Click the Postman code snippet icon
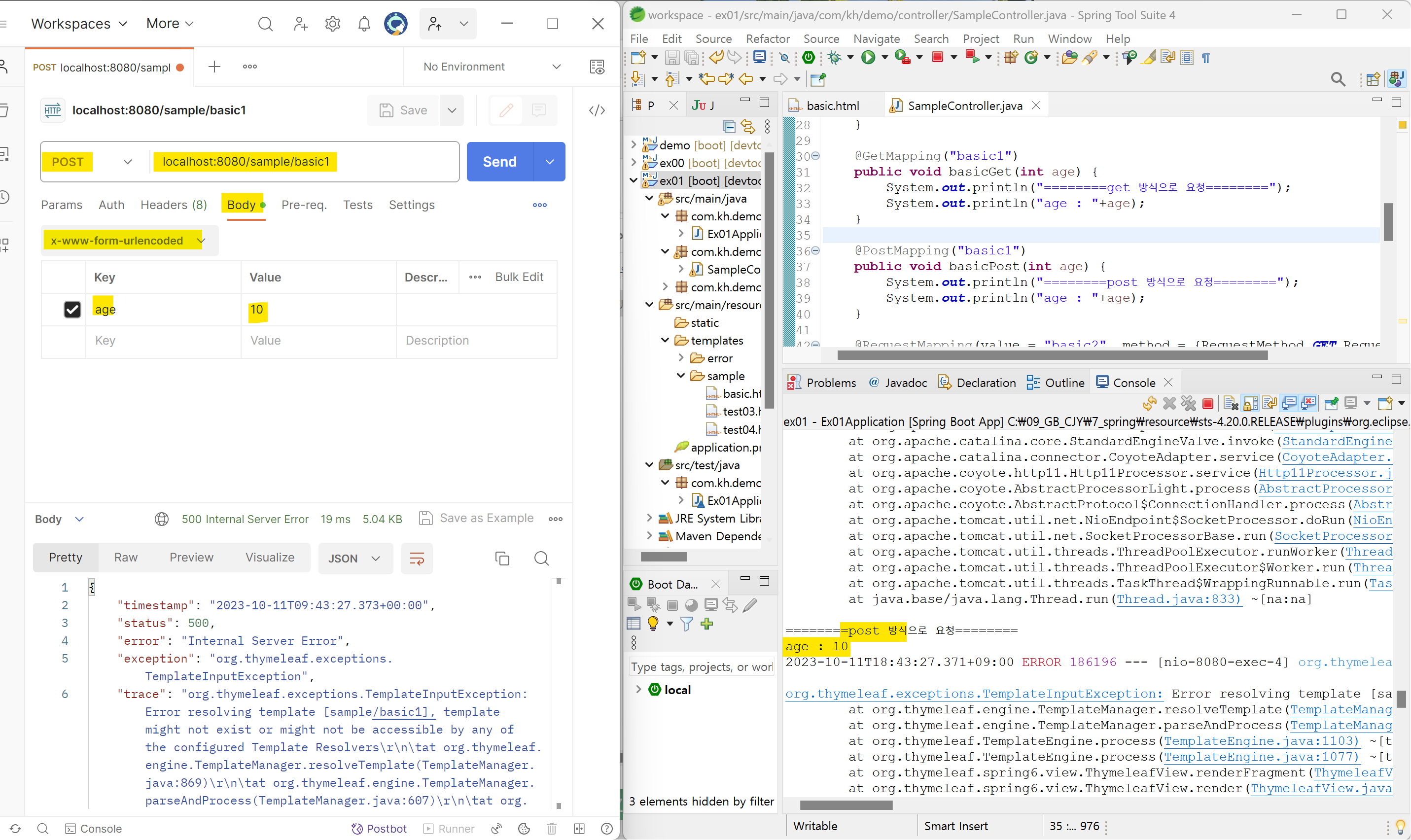The height and width of the screenshot is (840, 1411). click(597, 110)
